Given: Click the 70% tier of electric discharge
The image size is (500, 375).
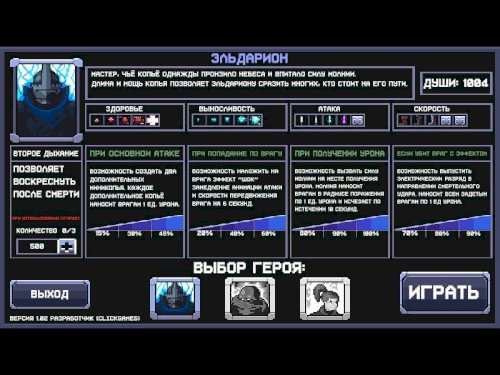Looking at the screenshot, I should 410,234.
